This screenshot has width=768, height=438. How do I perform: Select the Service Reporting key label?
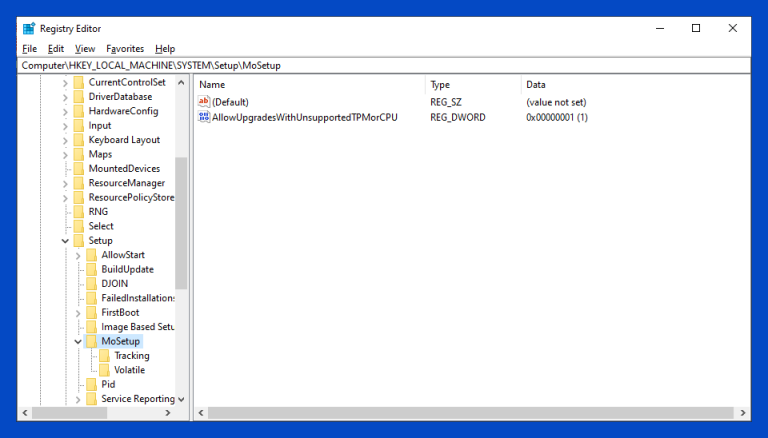pyautogui.click(x=138, y=399)
